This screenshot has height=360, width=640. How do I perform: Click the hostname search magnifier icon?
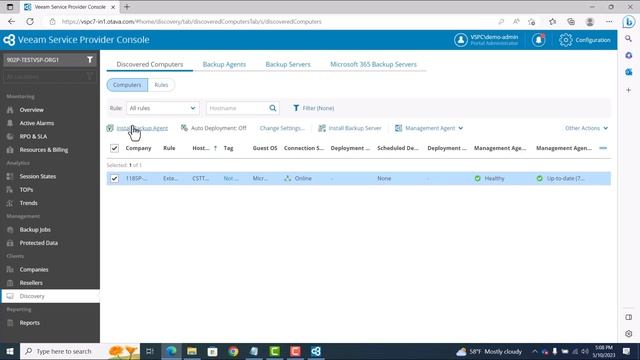273,108
